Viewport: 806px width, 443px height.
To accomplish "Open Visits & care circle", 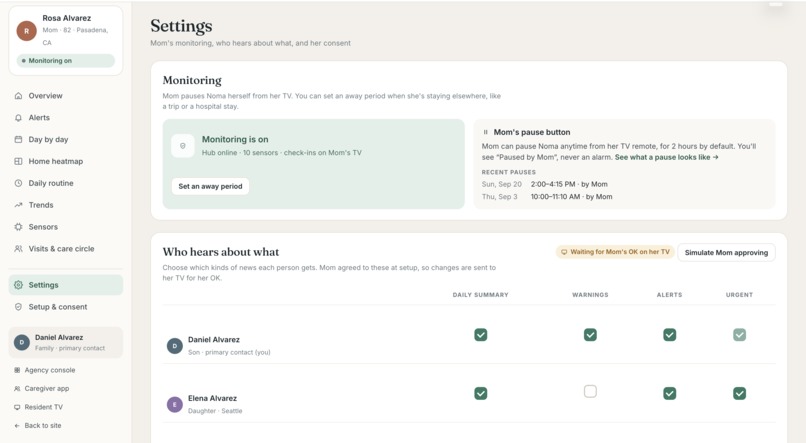I will pyautogui.click(x=66, y=249).
